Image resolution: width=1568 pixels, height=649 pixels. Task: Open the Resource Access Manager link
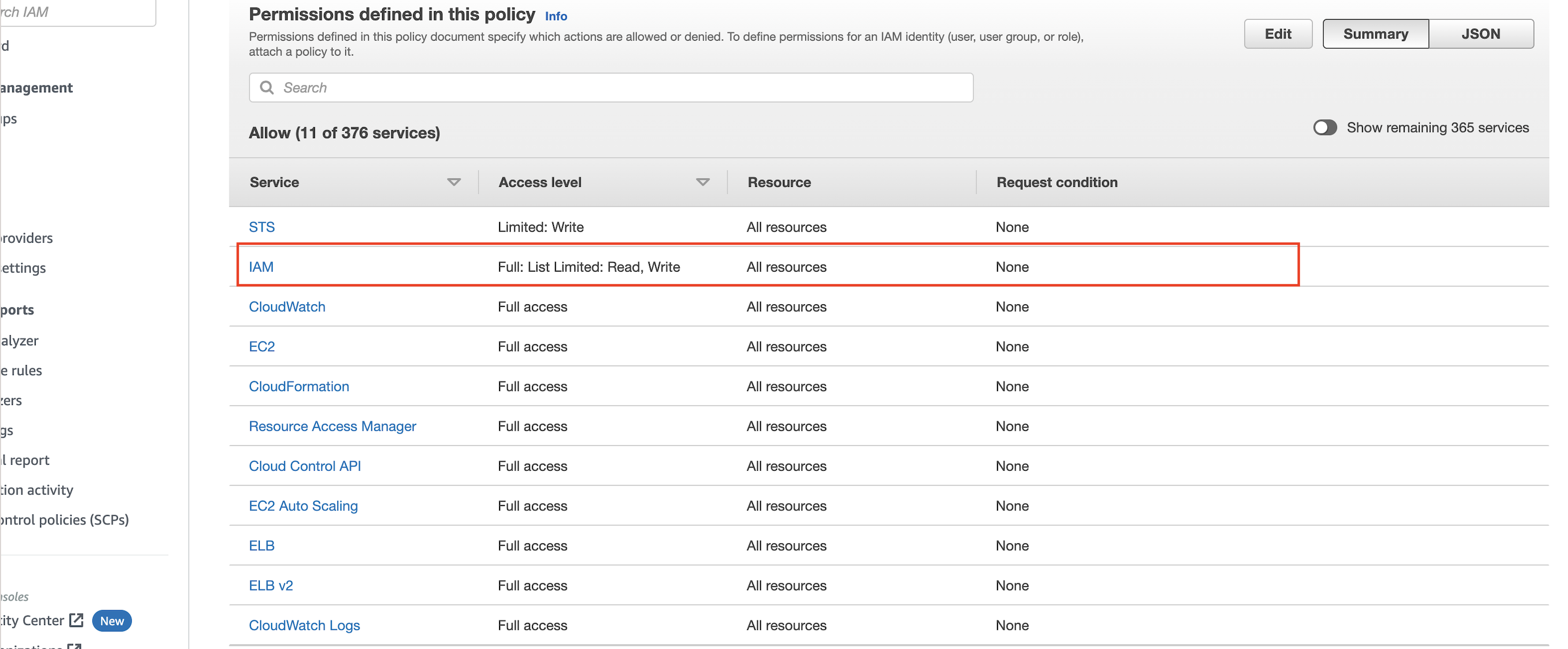[332, 426]
